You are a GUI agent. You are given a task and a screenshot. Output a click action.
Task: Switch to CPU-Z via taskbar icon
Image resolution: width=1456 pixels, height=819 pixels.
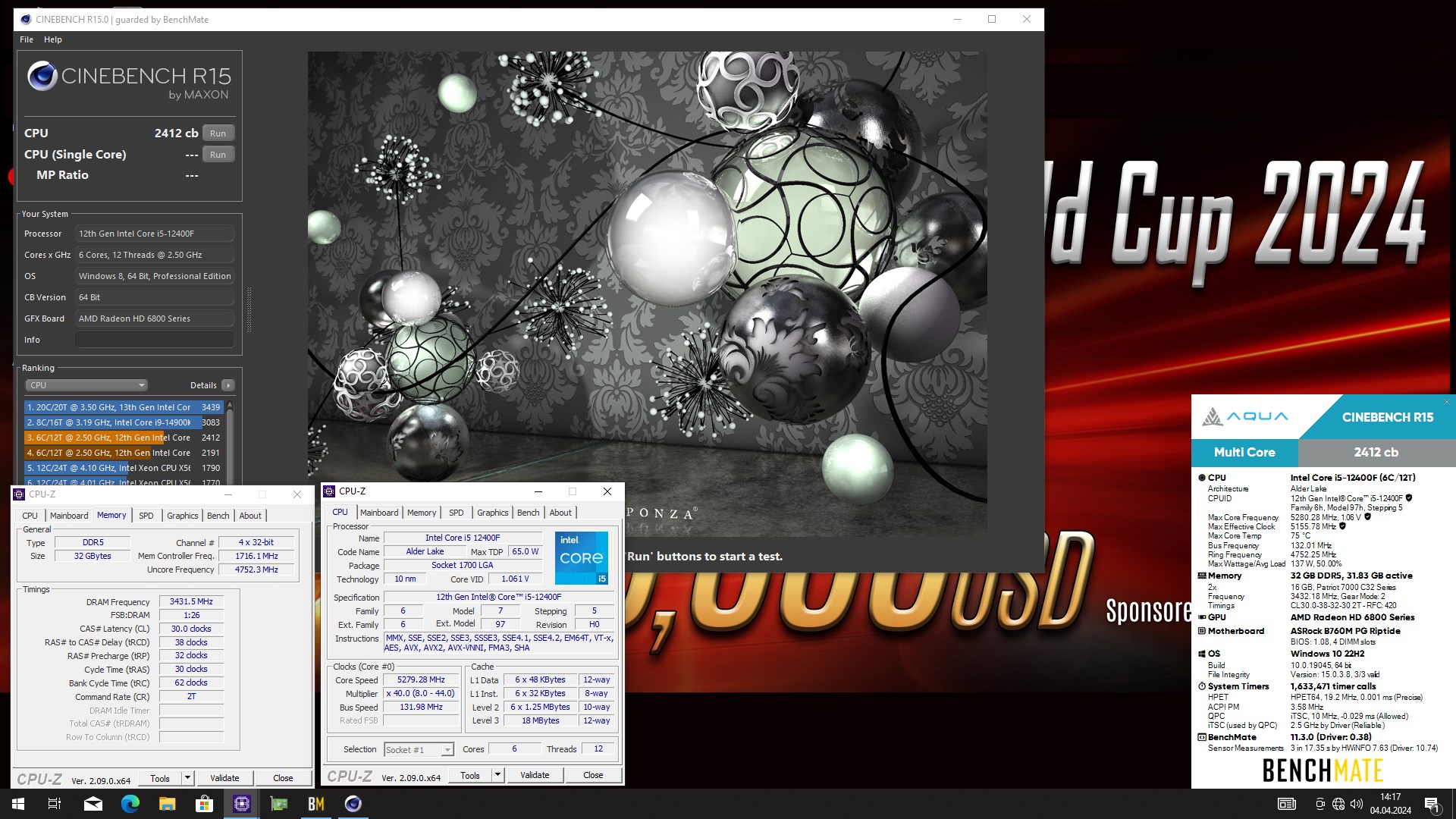pos(242,804)
